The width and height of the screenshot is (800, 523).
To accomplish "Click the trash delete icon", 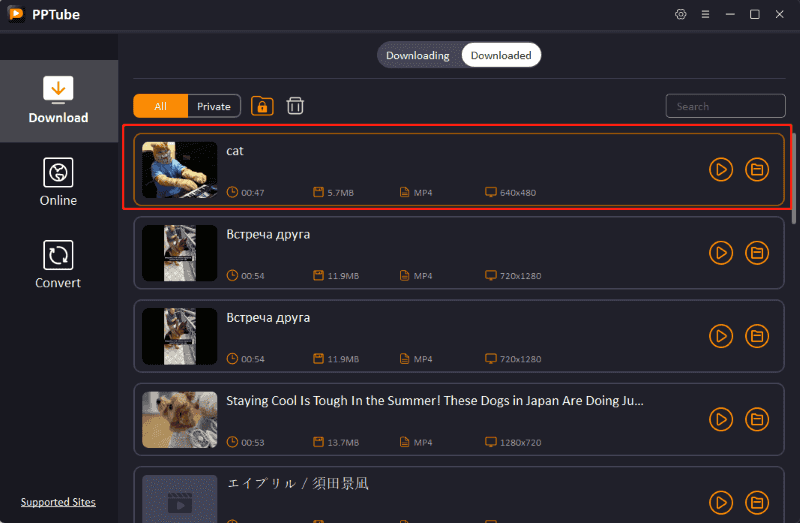I will [x=295, y=106].
